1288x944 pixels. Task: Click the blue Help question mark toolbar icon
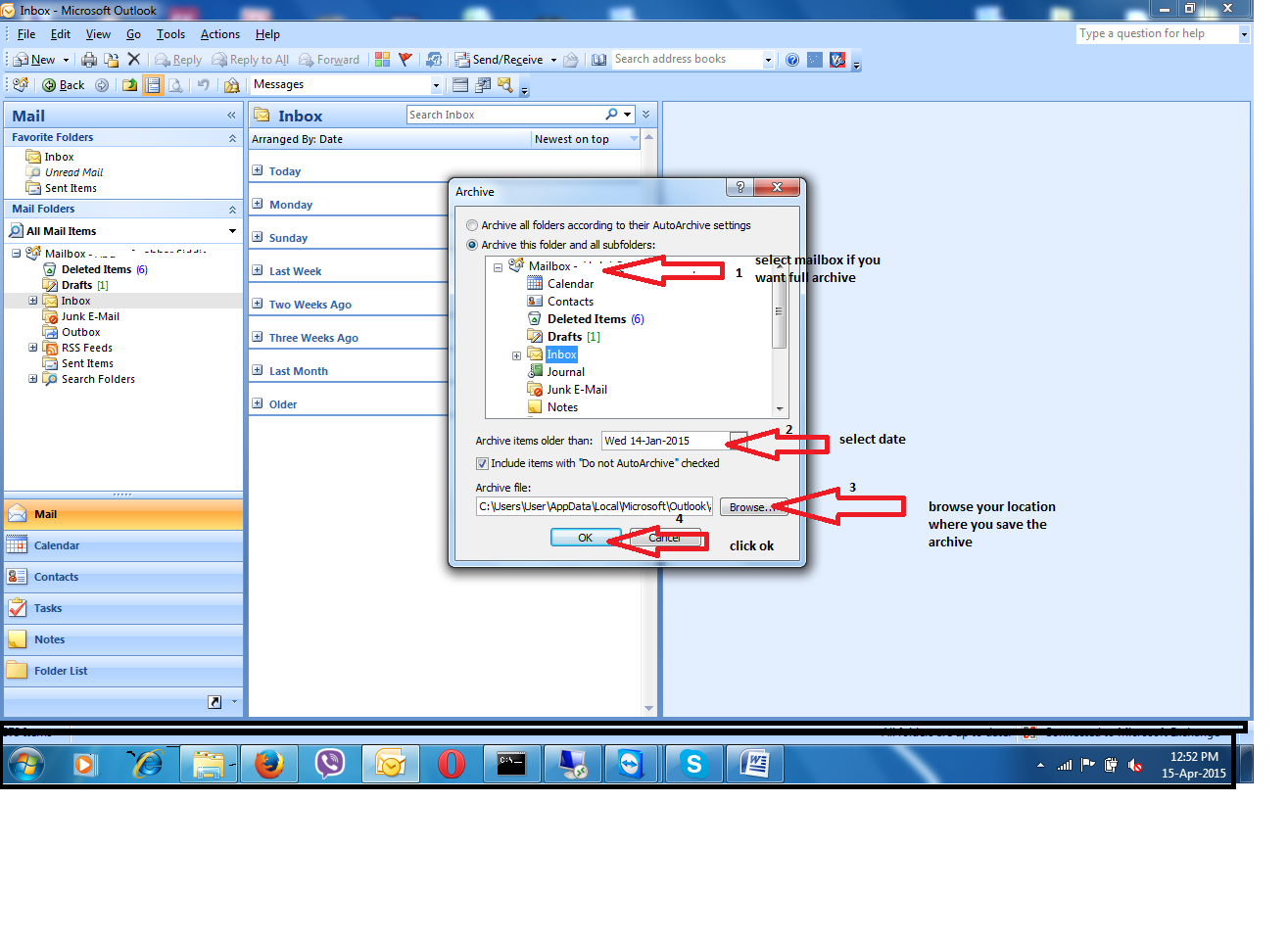pyautogui.click(x=791, y=60)
